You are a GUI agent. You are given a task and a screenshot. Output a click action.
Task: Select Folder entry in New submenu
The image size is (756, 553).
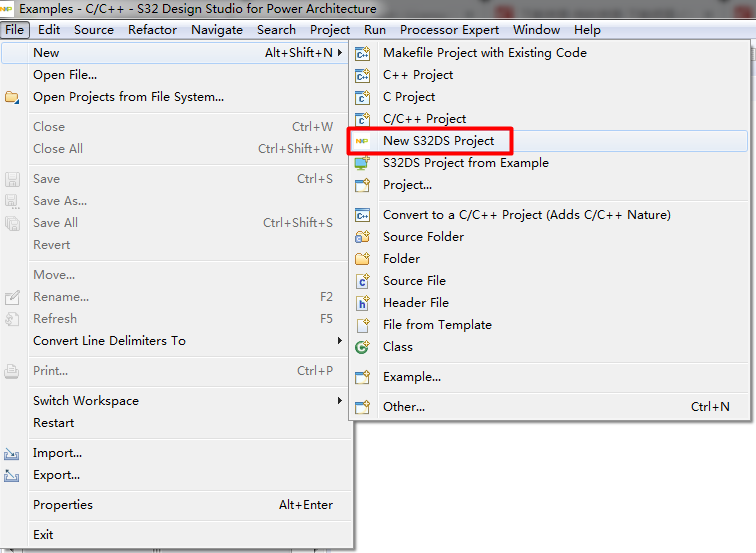550,259
